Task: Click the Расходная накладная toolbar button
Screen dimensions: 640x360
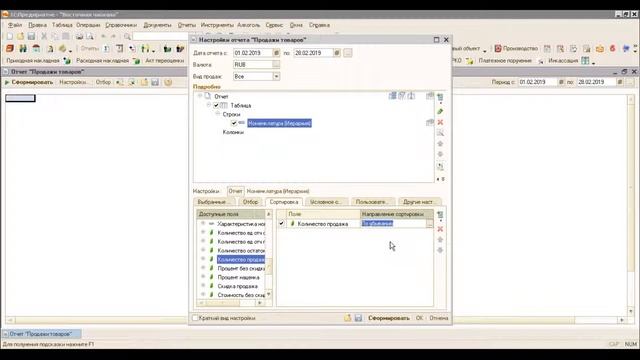Action: coord(108,60)
